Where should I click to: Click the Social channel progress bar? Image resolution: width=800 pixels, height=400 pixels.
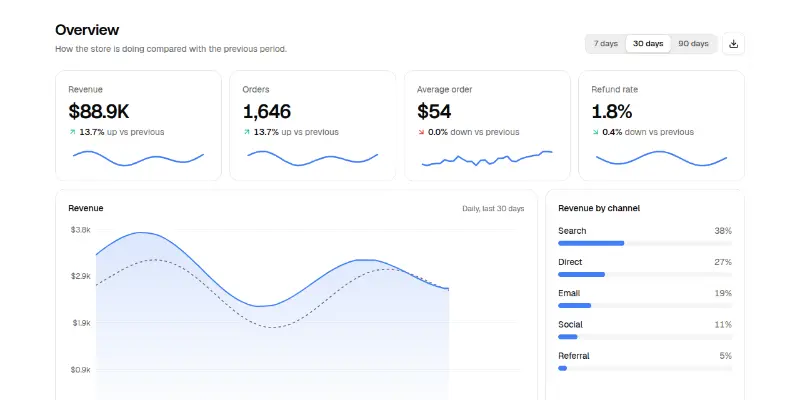coord(645,337)
